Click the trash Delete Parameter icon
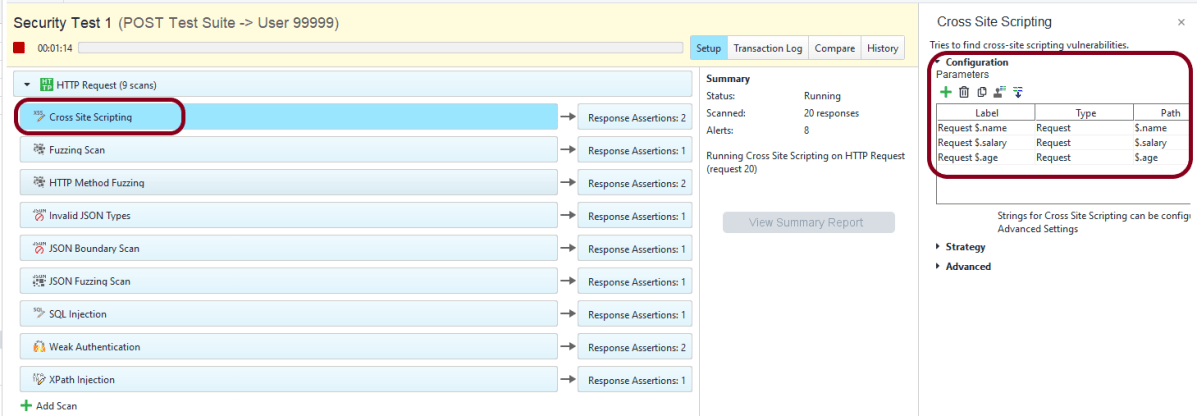Screen dimensions: 1197x416 pos(964,92)
